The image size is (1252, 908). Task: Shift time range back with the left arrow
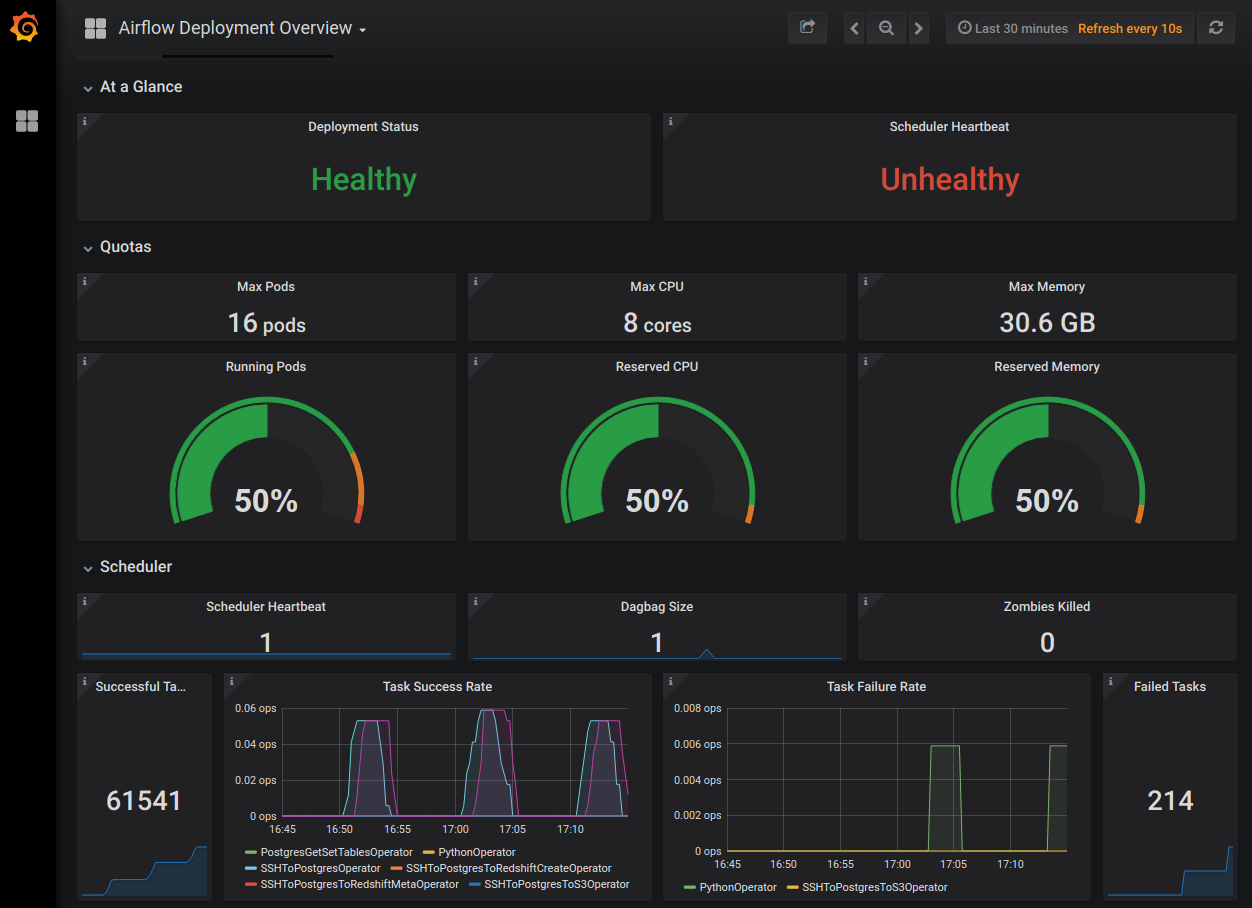853,28
